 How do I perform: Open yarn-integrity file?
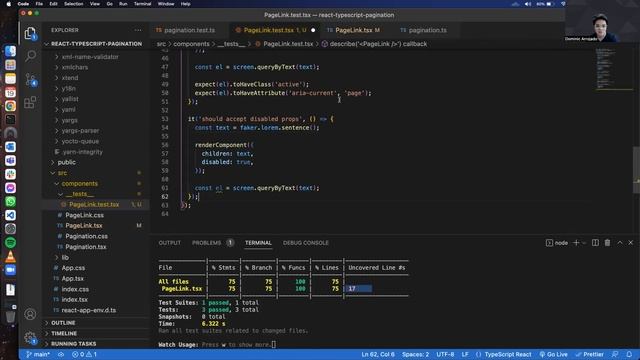[96, 152]
